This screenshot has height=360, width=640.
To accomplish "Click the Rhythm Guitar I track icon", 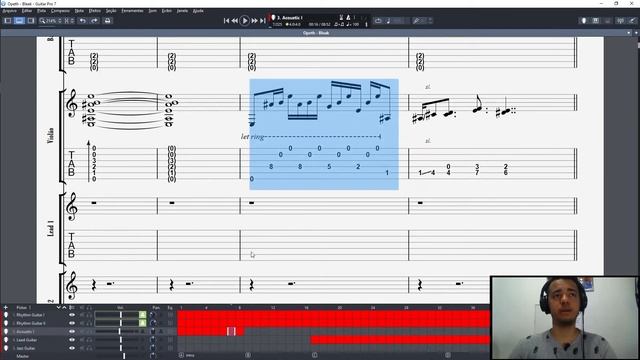I will click(x=6, y=315).
